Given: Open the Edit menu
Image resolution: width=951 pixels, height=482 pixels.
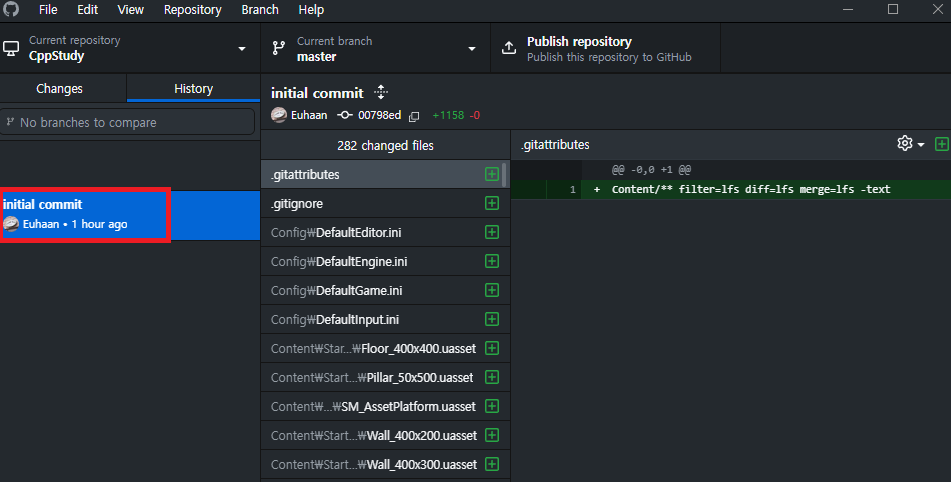Looking at the screenshot, I should click(x=87, y=10).
